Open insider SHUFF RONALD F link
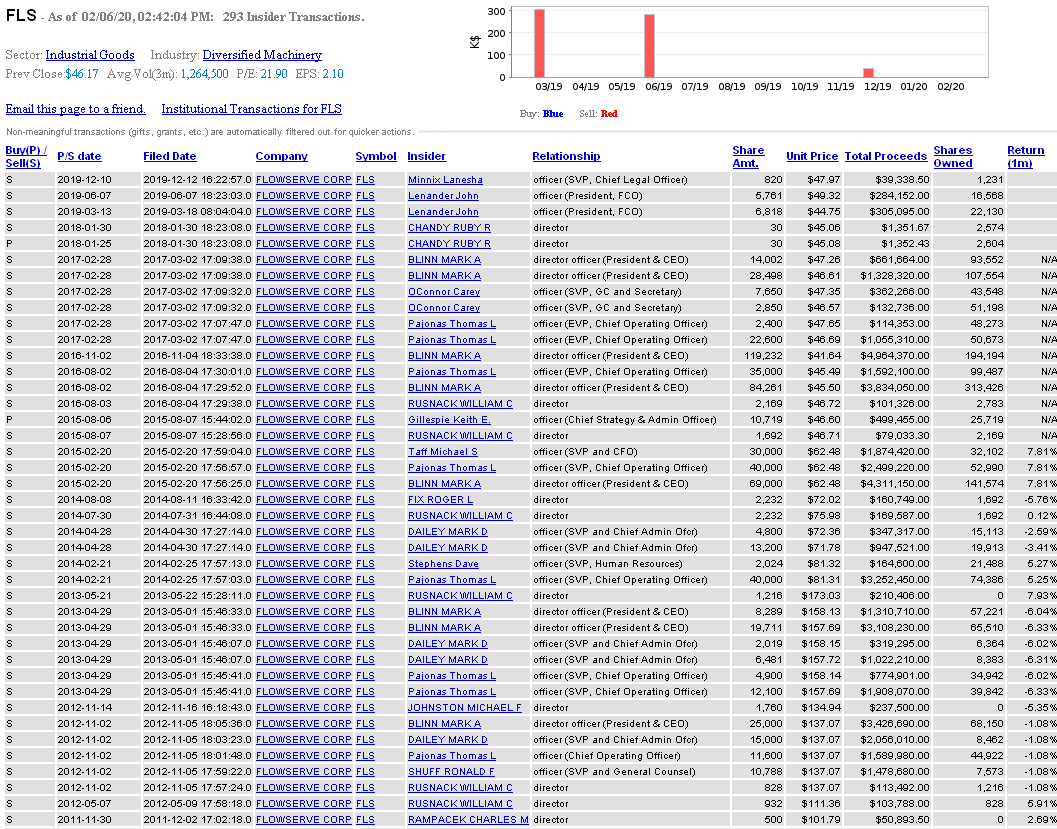Viewport: 1057px width, 829px height. click(x=452, y=772)
